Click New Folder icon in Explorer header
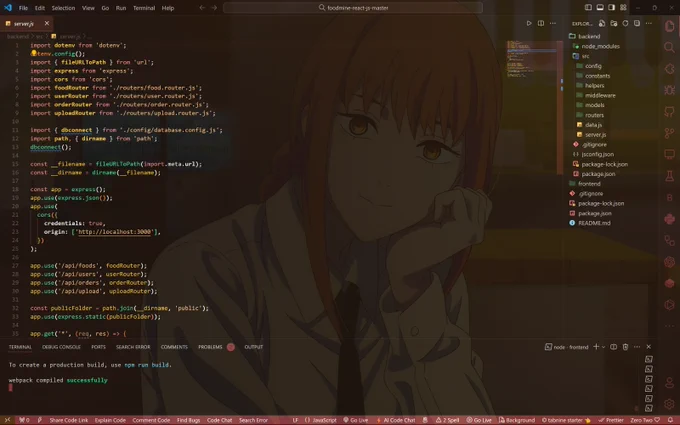 point(614,23)
